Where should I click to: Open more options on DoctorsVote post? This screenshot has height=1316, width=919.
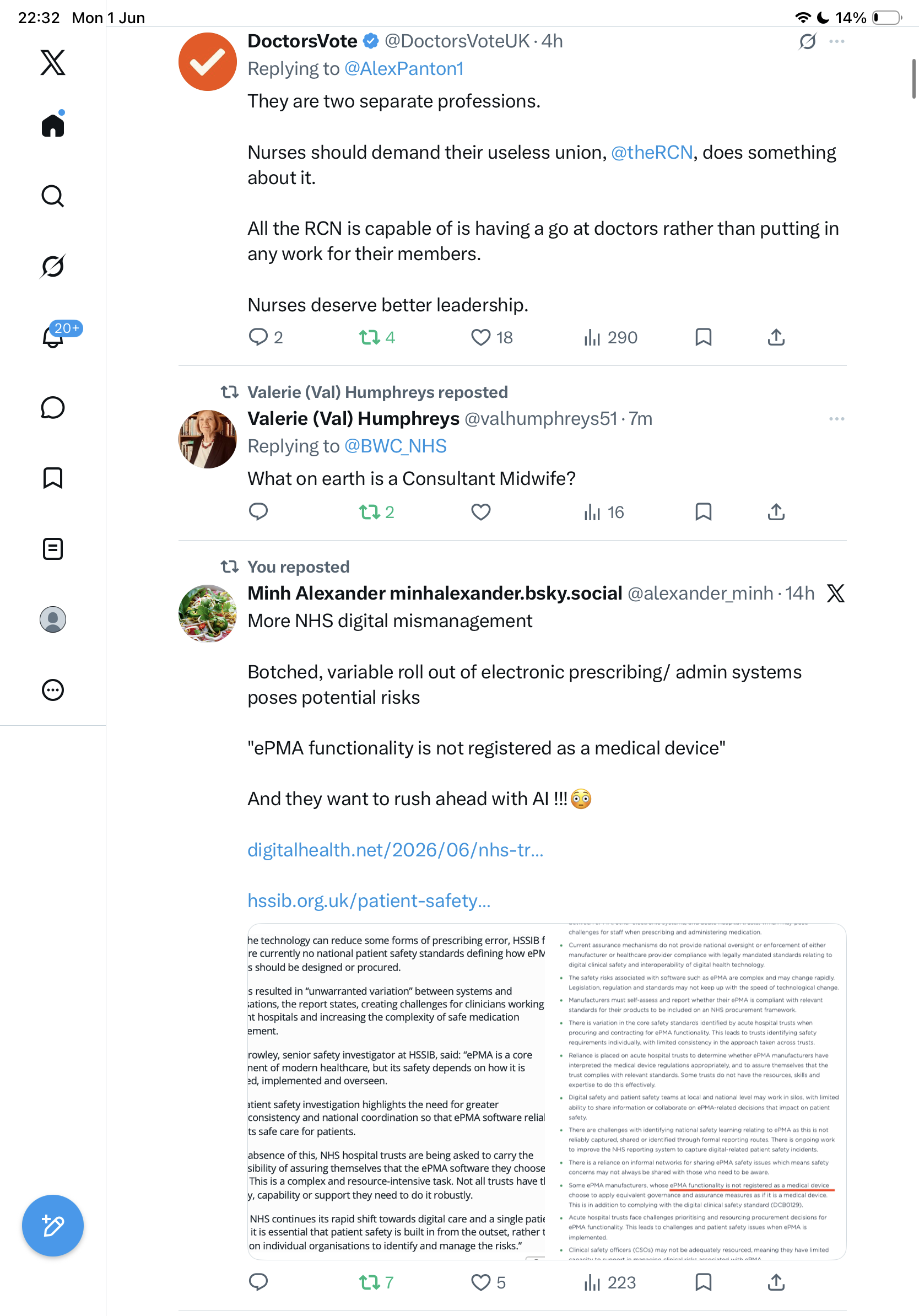pos(836,41)
